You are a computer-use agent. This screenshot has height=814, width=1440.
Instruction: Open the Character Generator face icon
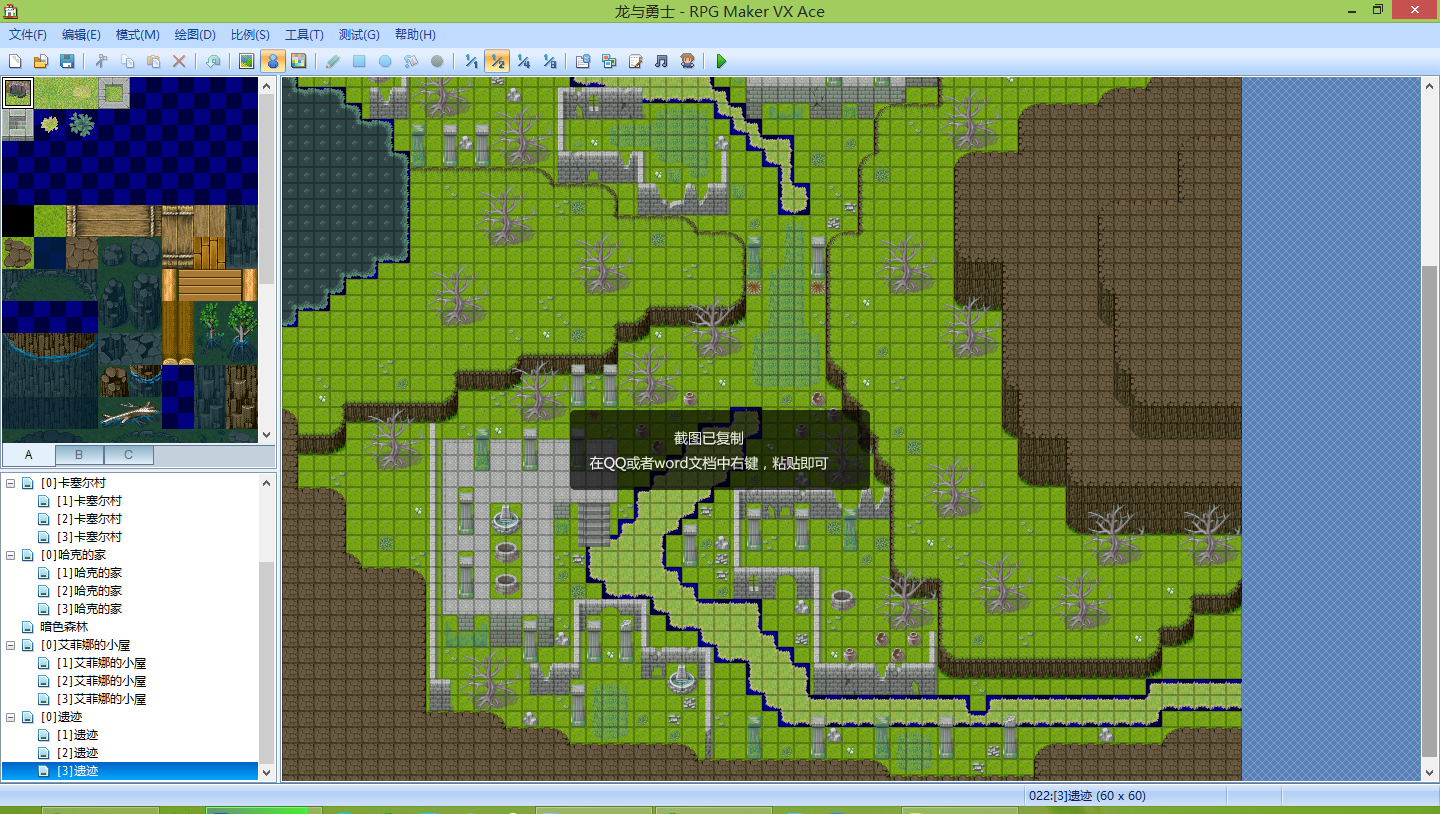[687, 61]
